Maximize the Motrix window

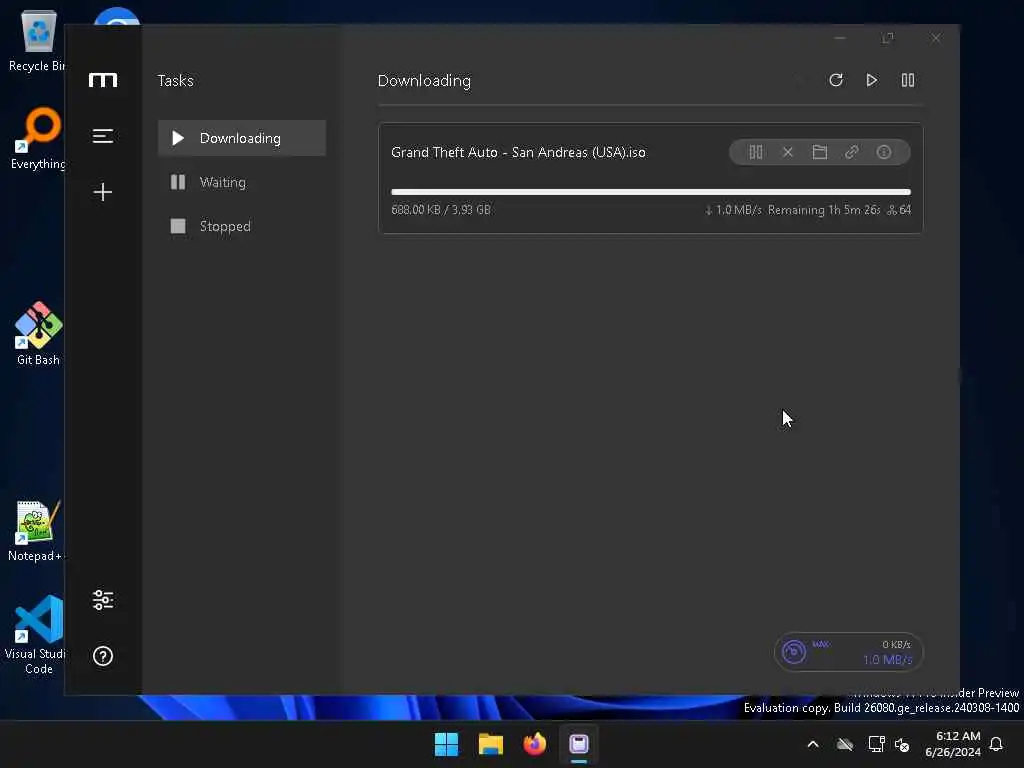point(888,39)
